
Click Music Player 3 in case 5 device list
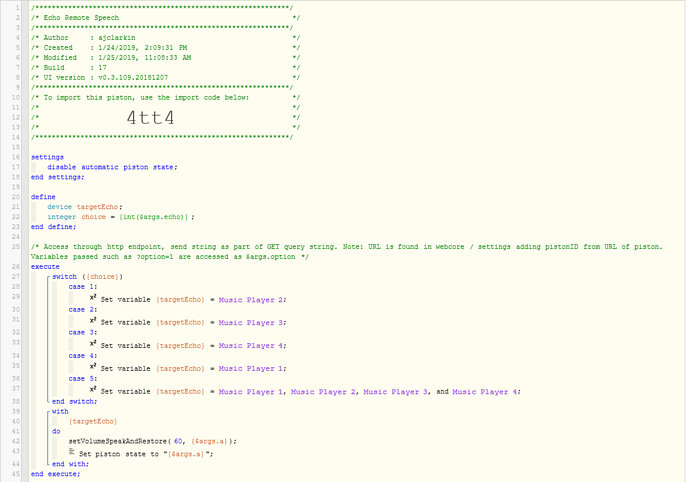[395, 392]
